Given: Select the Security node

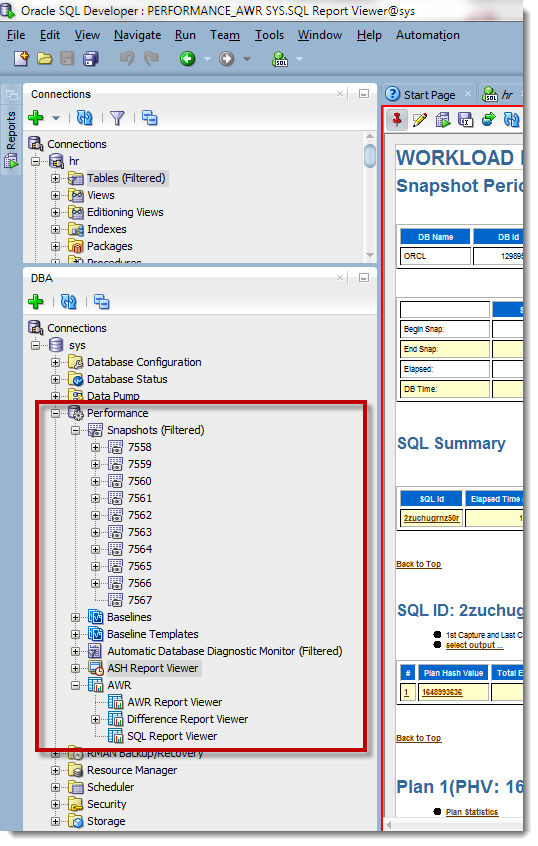Looking at the screenshot, I should tap(106, 804).
